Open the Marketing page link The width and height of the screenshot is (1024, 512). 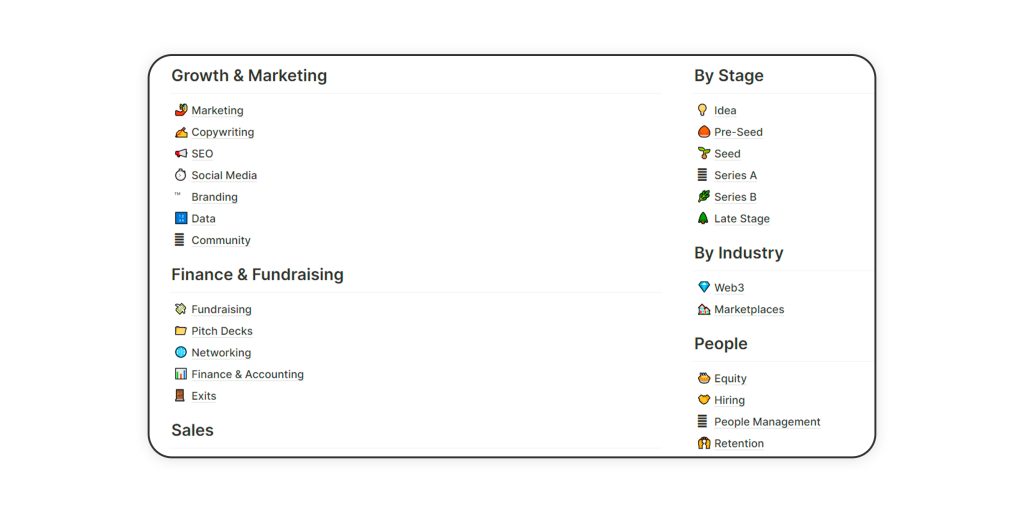217,110
